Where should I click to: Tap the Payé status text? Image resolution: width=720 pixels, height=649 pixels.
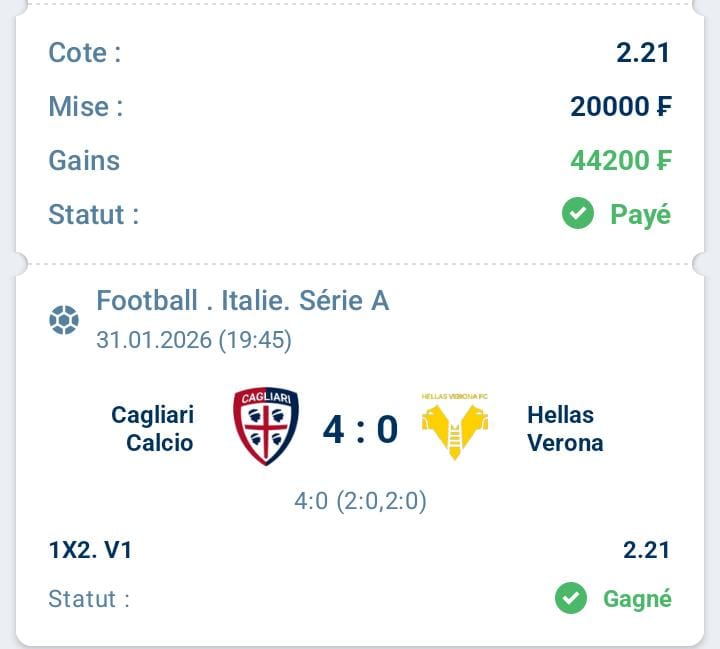point(640,214)
